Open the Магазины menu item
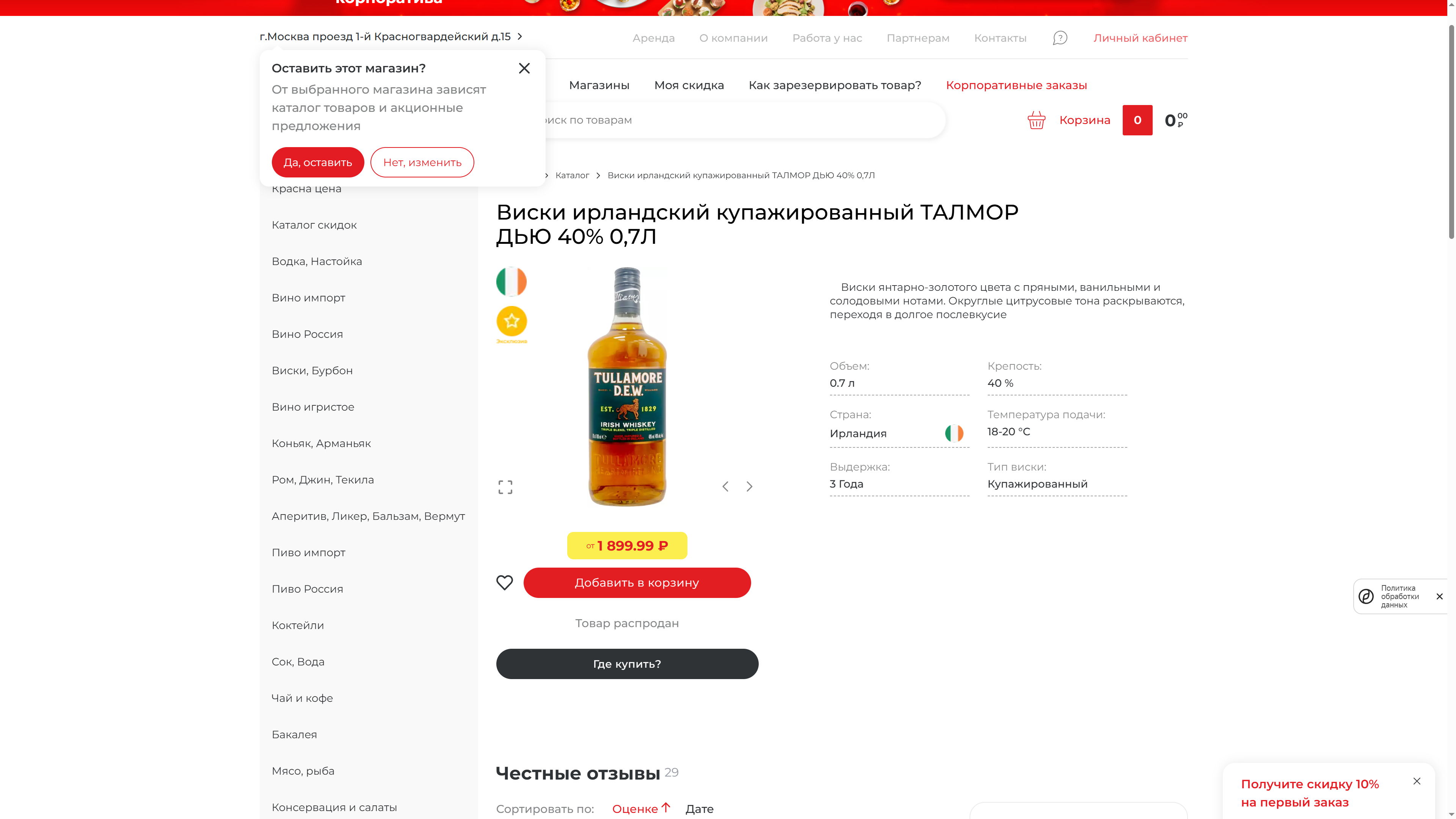 [x=599, y=85]
